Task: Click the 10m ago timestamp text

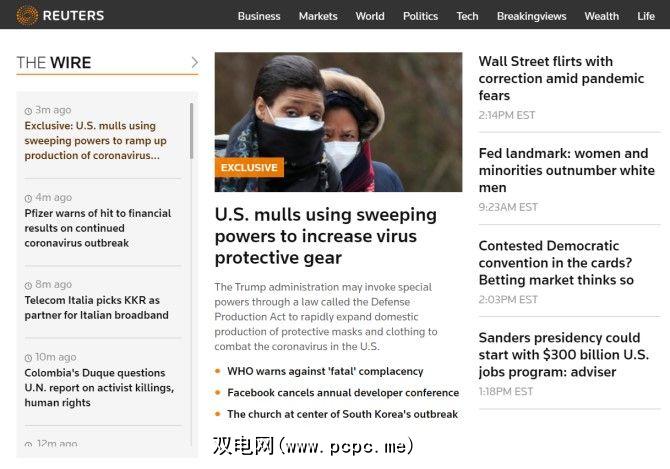Action: tap(56, 357)
